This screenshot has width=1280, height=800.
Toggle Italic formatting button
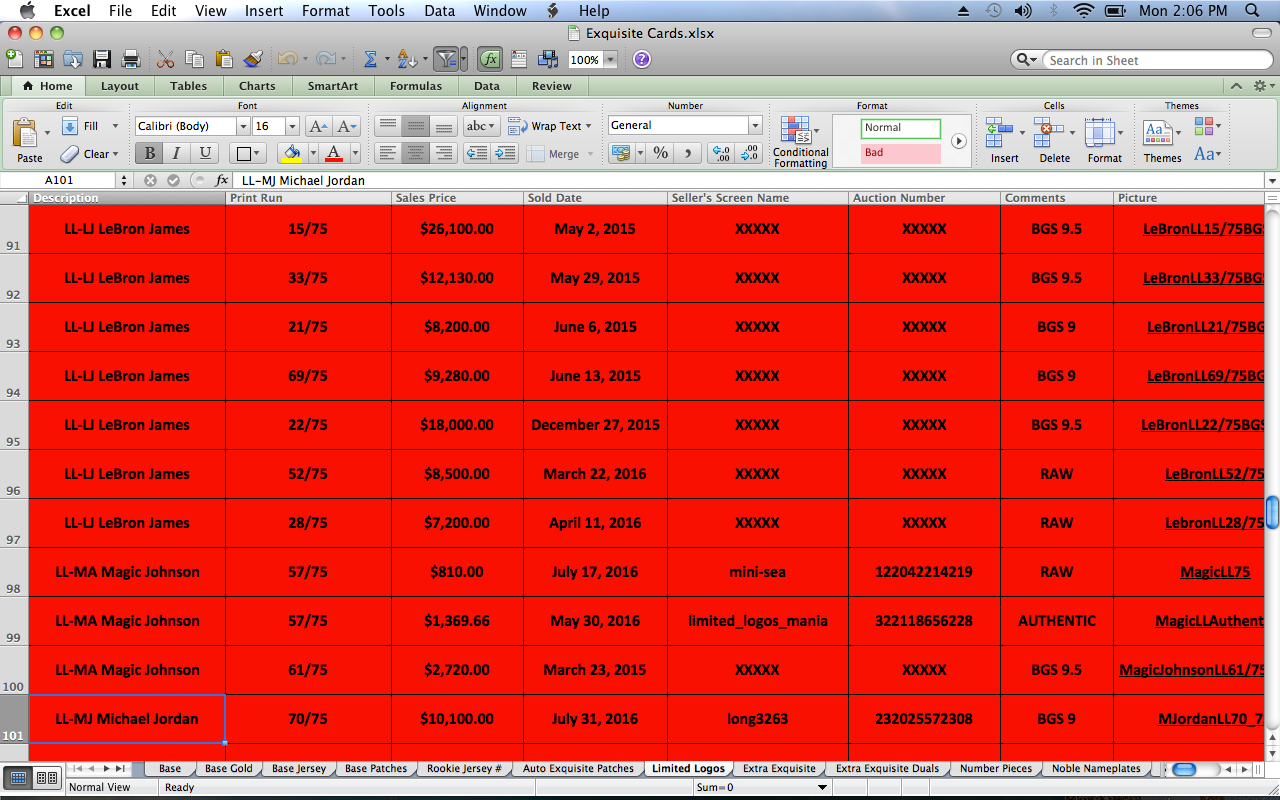(x=177, y=153)
